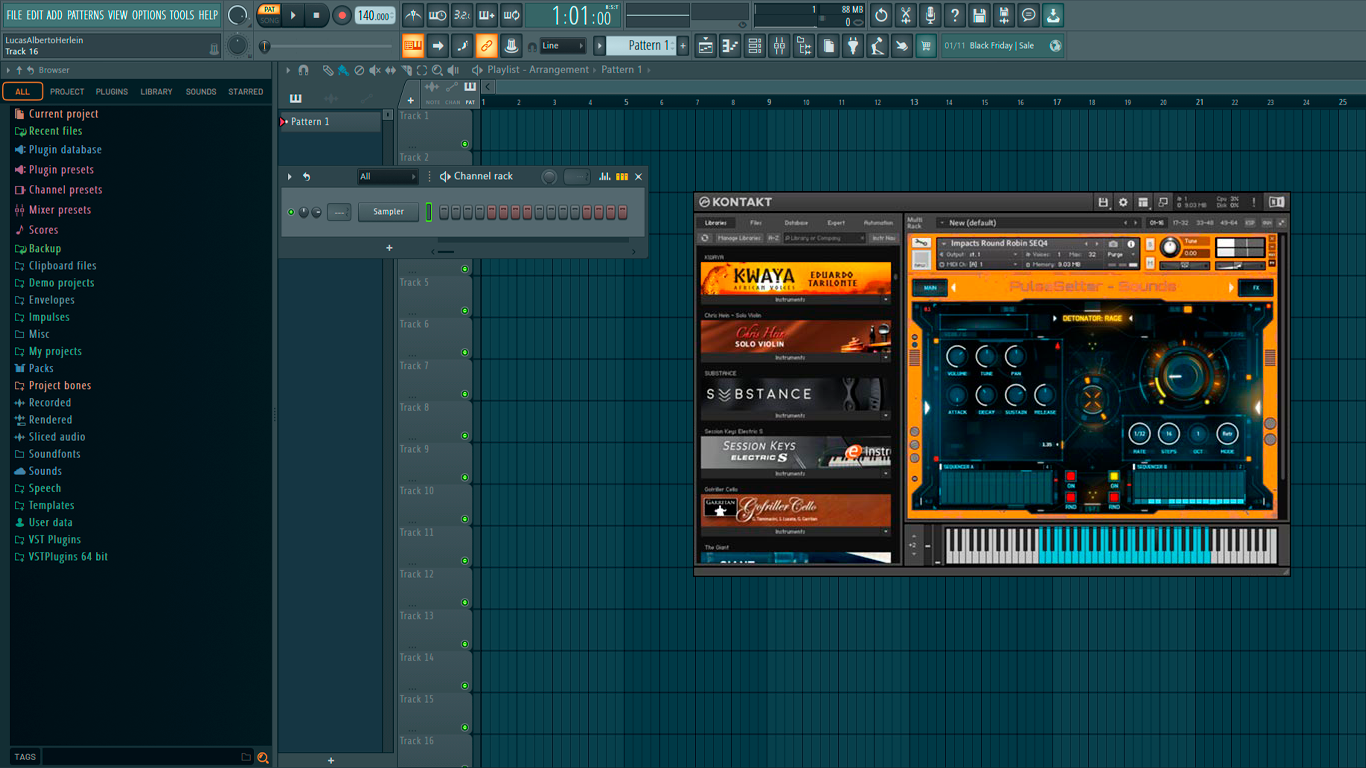The width and height of the screenshot is (1366, 768).
Task: Click Kontakt Manage Libraries button
Action: 739,238
